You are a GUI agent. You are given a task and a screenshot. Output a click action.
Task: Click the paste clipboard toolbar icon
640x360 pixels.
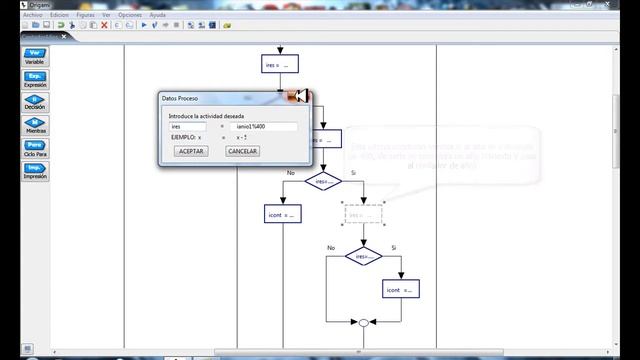click(93, 25)
